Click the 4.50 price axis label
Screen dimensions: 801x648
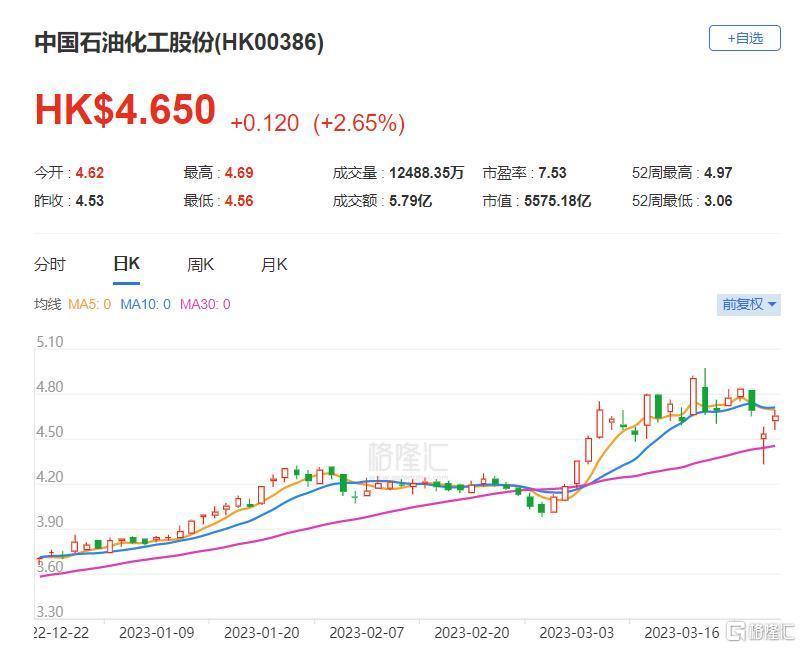click(50, 432)
